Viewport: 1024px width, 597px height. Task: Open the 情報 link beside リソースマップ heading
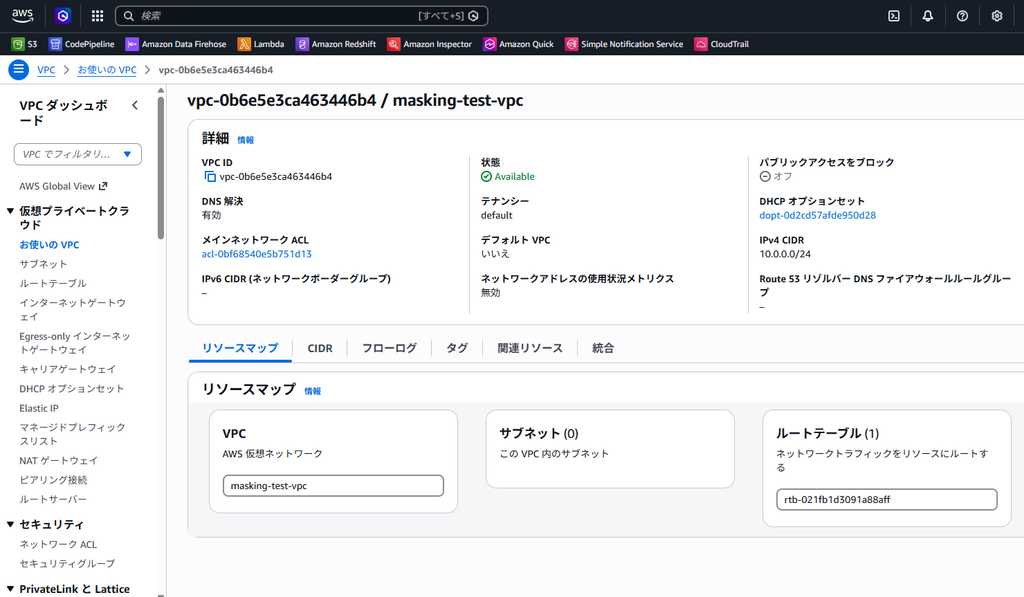(x=313, y=391)
